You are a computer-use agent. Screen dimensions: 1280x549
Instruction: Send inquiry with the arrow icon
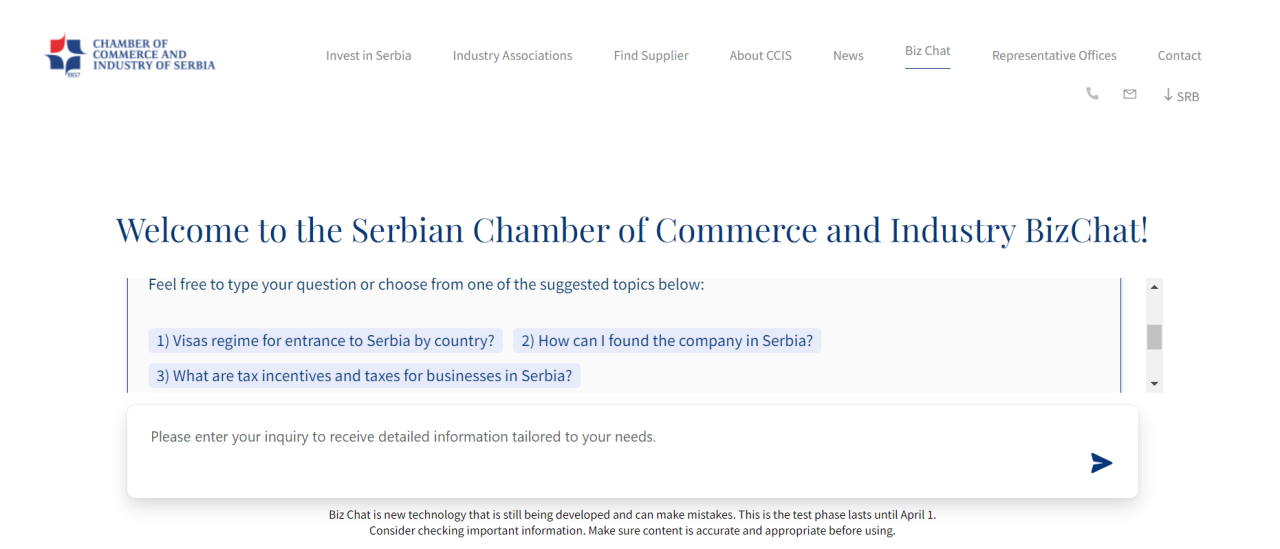[x=1101, y=463]
